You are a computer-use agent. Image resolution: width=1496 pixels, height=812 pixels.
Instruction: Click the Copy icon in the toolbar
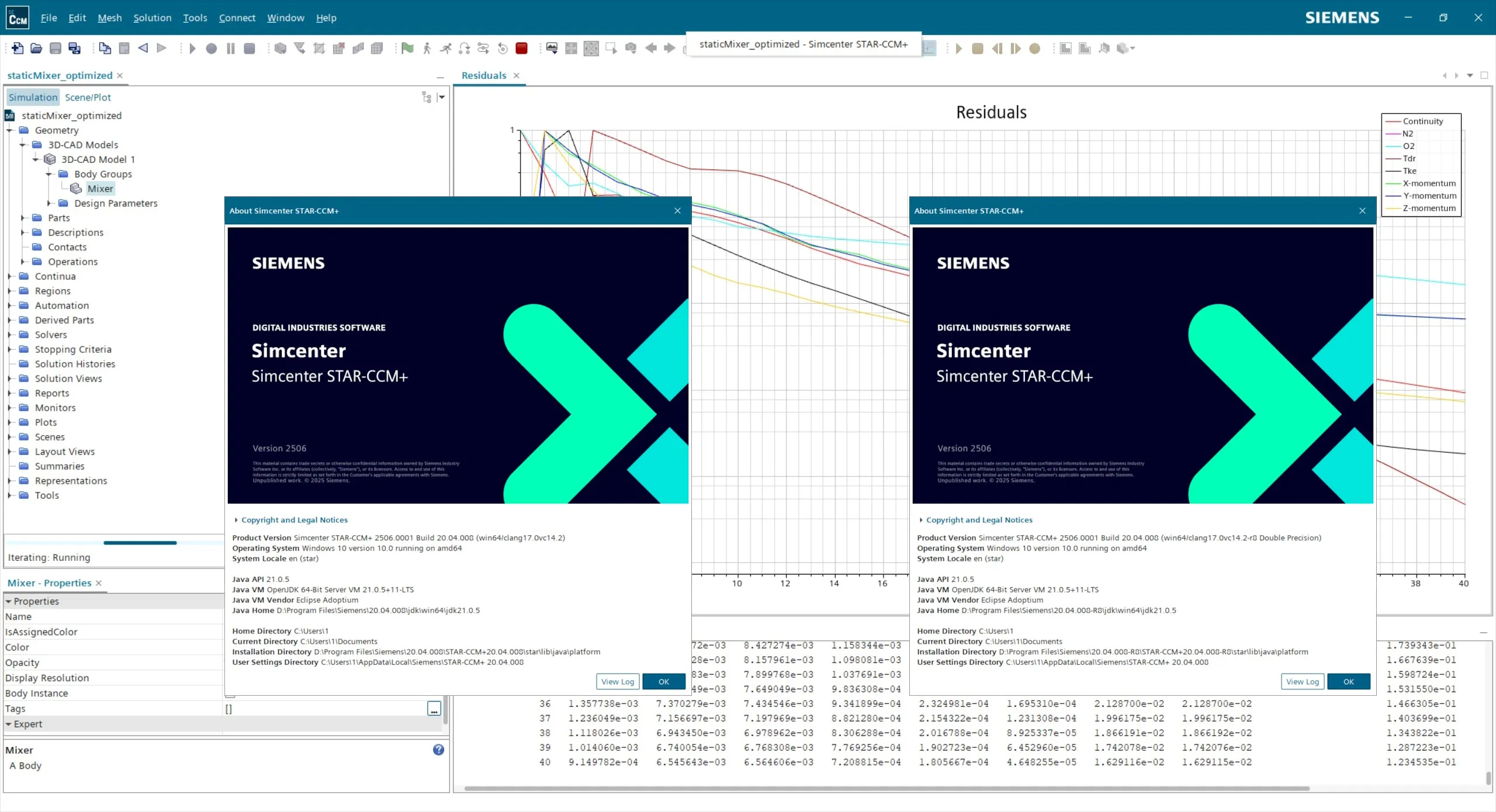pyautogui.click(x=105, y=48)
